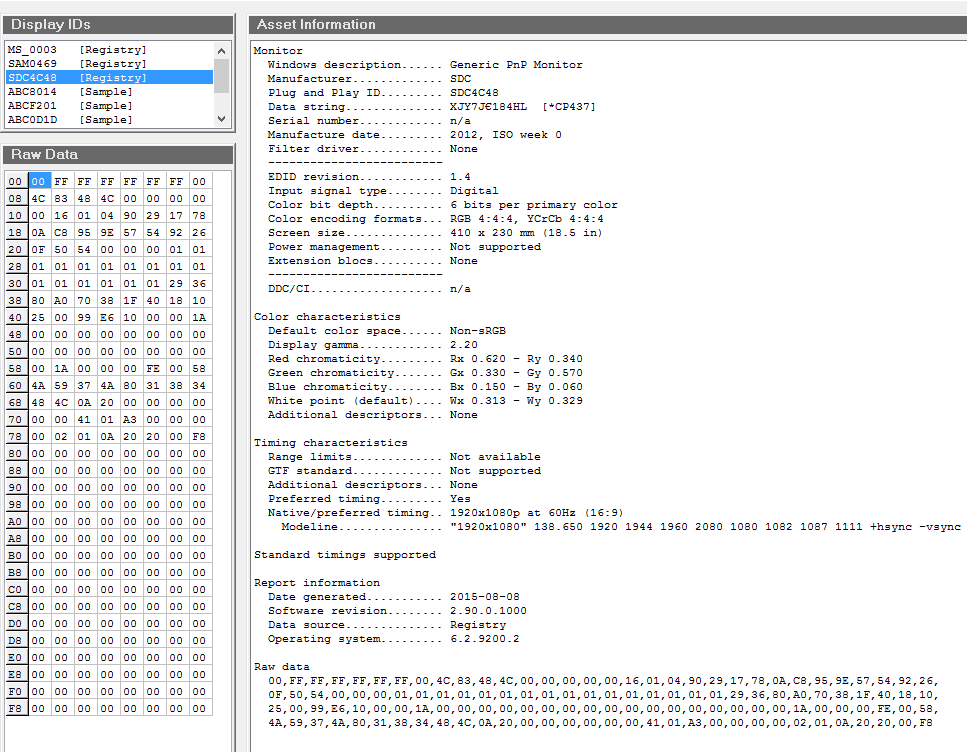This screenshot has height=752, width=967.
Task: Select hex byte F8 in row 78
Action: click(199, 436)
